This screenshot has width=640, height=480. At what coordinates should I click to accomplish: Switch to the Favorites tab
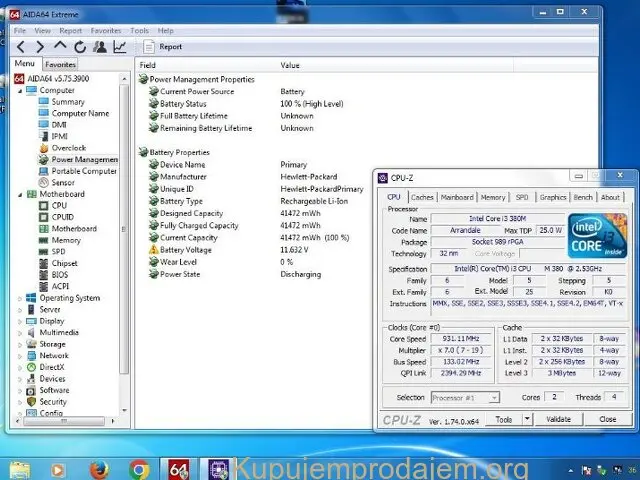(60, 64)
